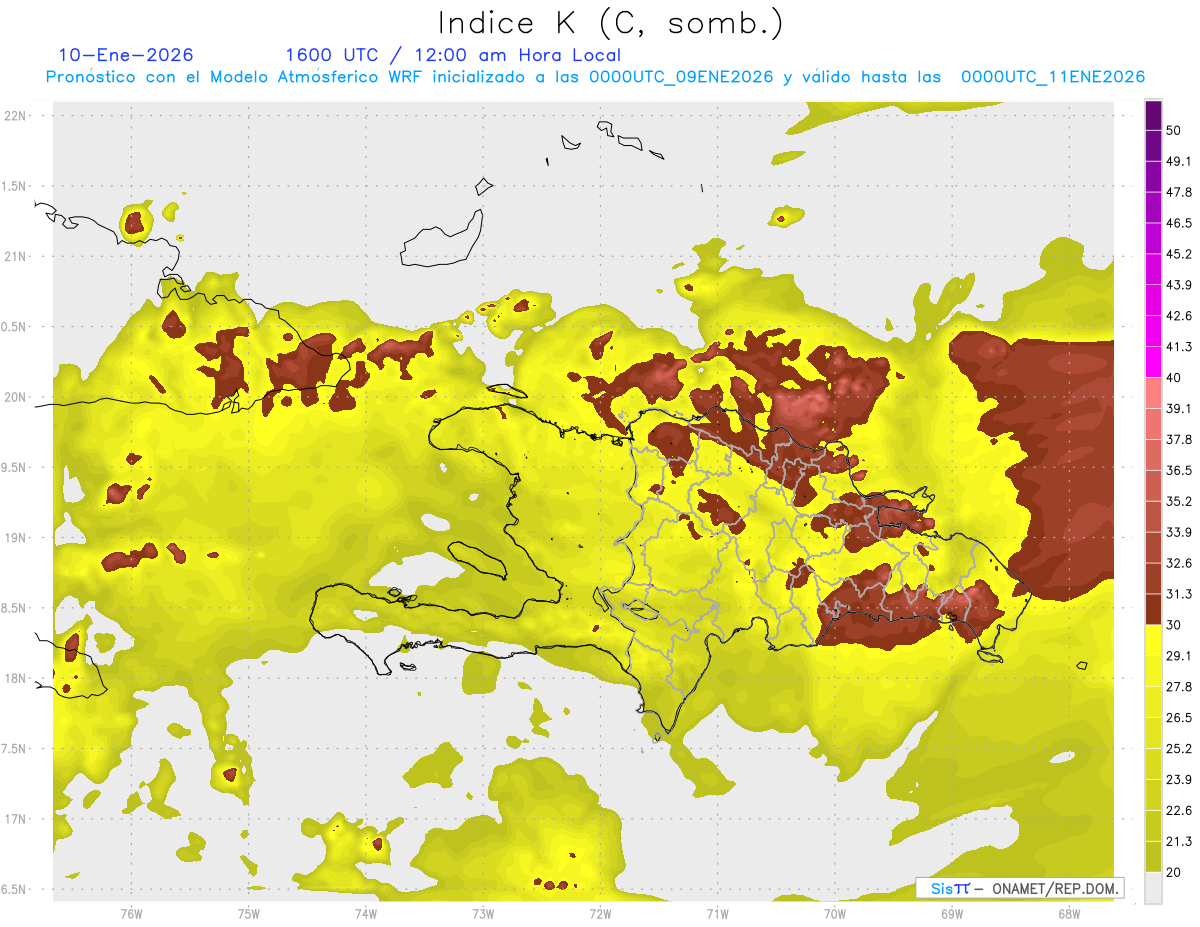Click the "68W" longitude axis label
Screen dimensions: 1200x927
[1068, 914]
